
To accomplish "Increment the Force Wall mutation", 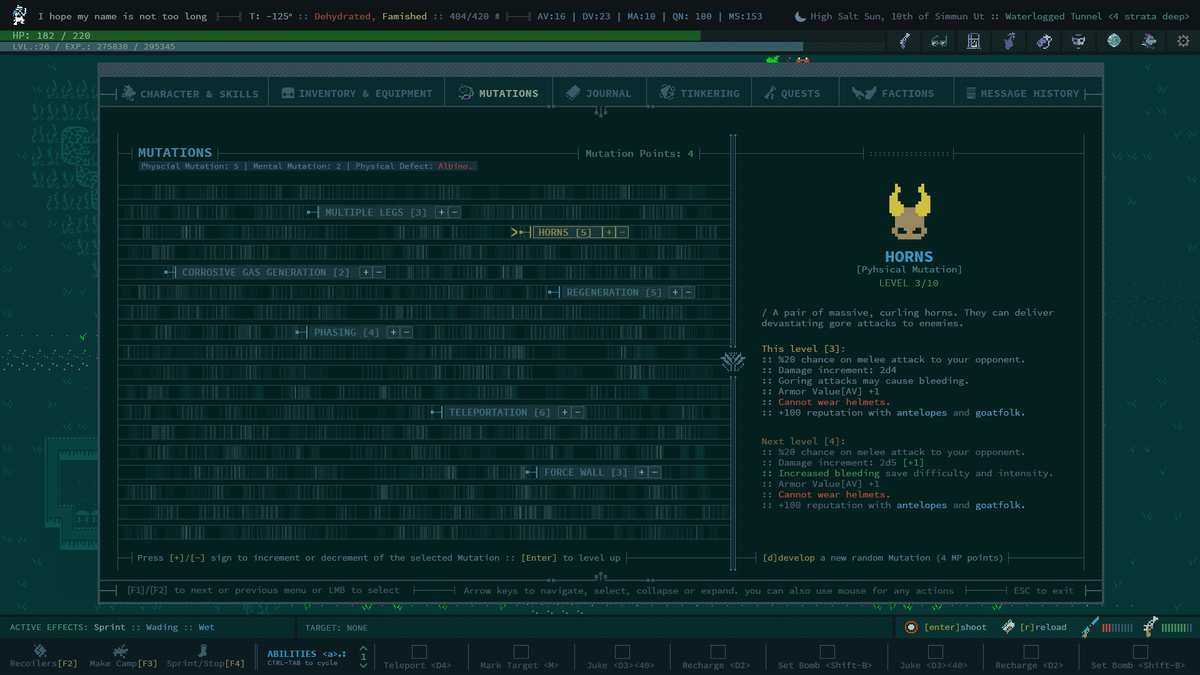I will [x=640, y=472].
